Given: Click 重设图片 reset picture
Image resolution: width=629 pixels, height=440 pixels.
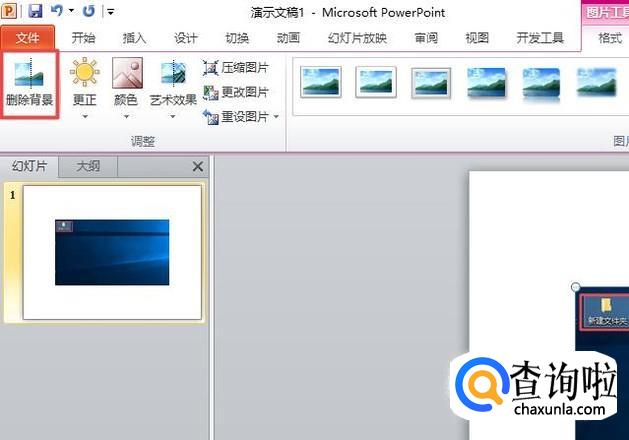Looking at the screenshot, I should pyautogui.click(x=236, y=117).
